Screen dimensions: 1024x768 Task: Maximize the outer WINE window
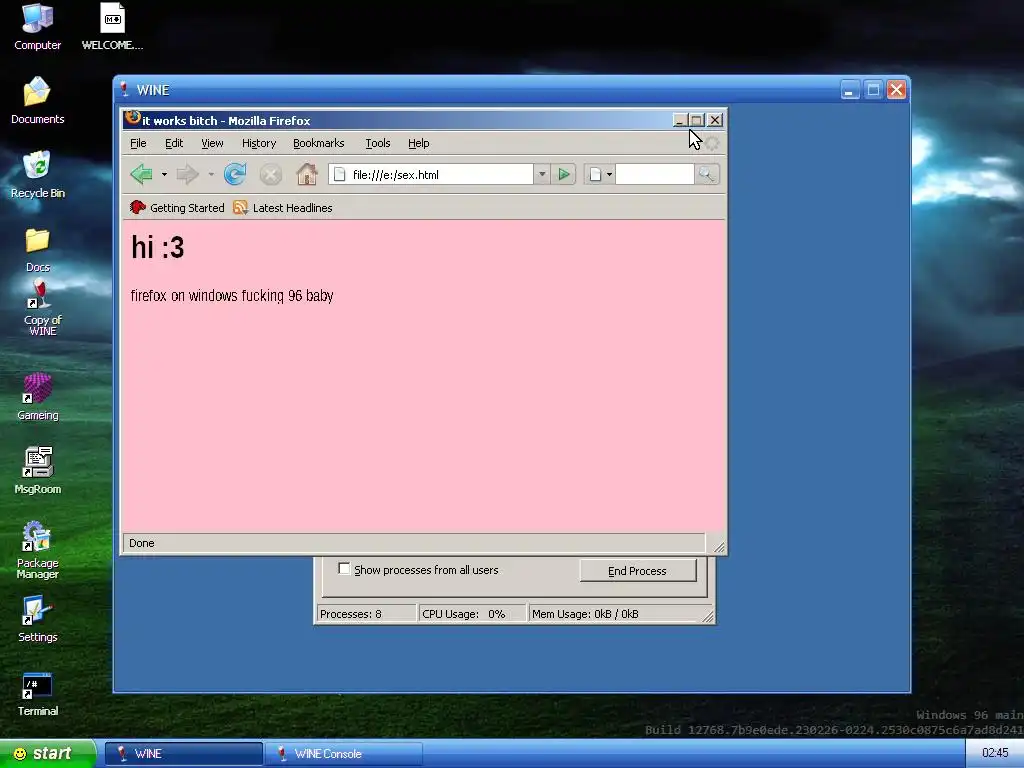click(873, 89)
